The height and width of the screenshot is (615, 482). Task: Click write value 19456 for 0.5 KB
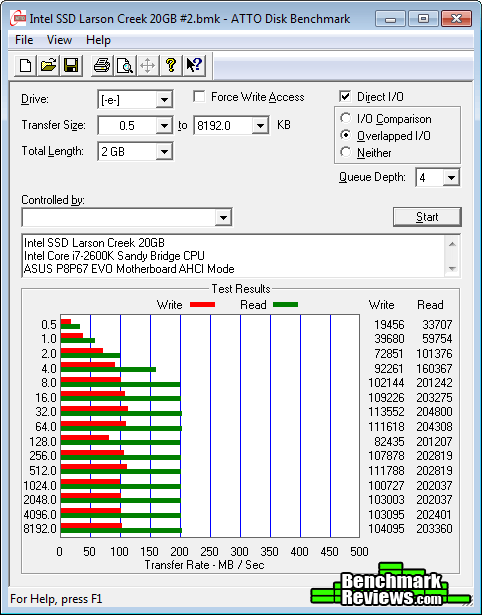[389, 325]
